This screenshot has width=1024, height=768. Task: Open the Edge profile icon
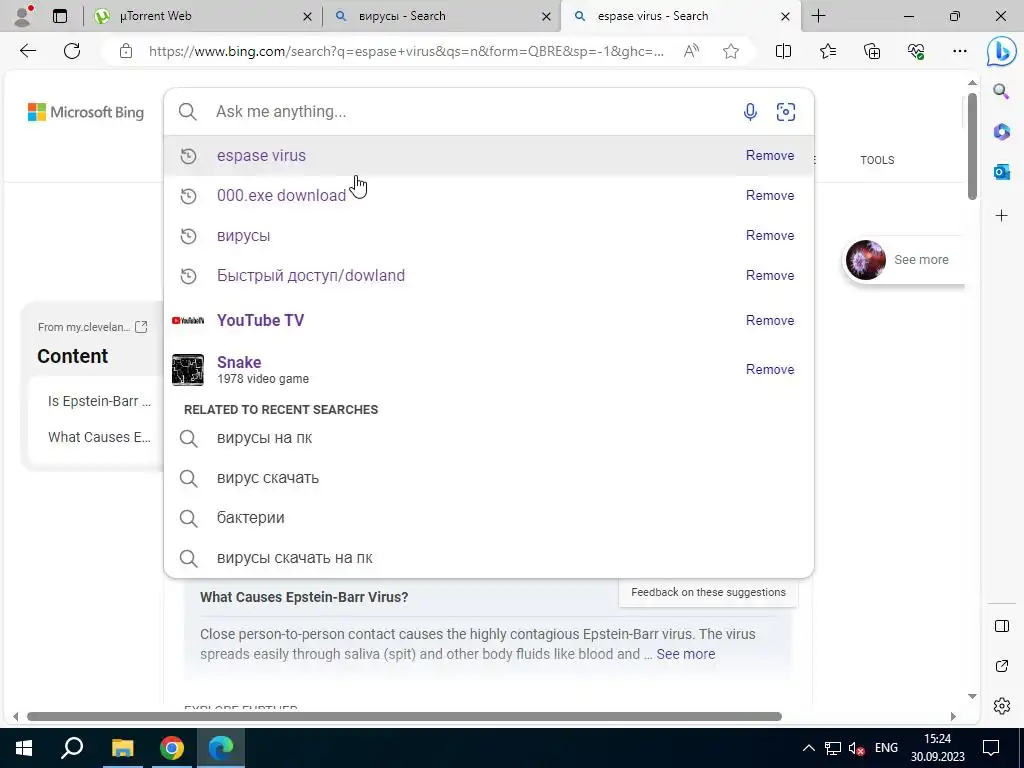pyautogui.click(x=24, y=16)
